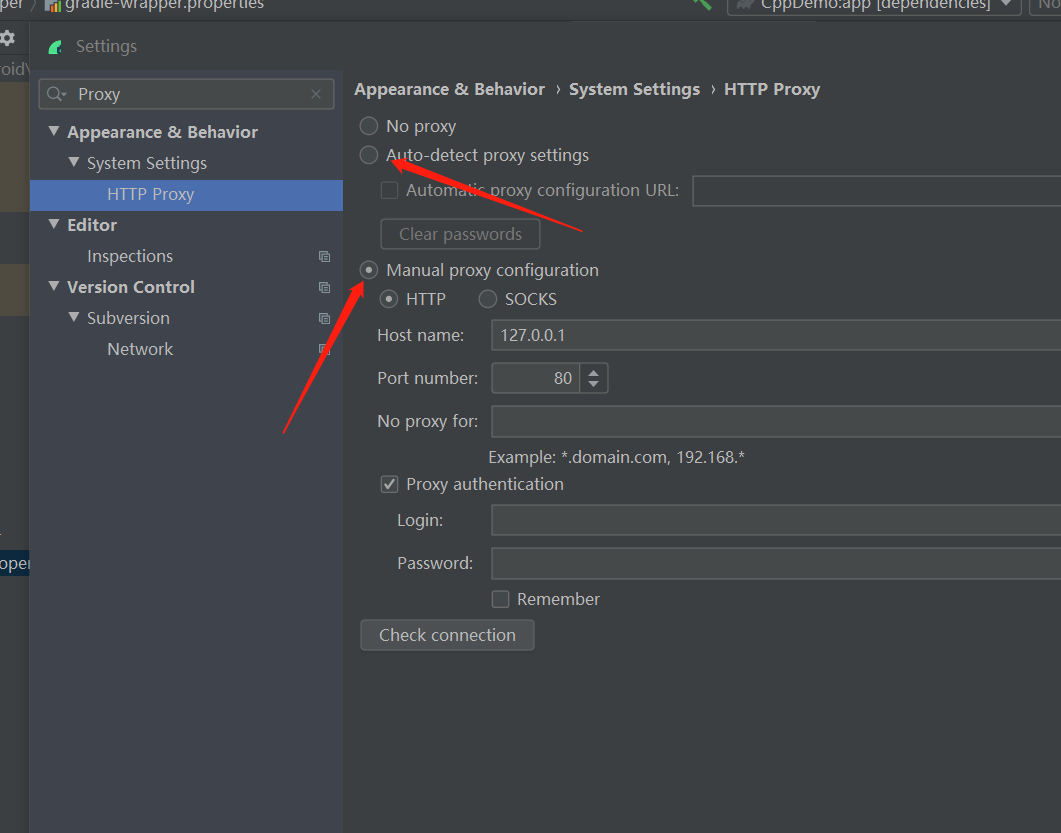The height and width of the screenshot is (833, 1061).
Task: Select the SOCKS proxy radio button
Action: [487, 299]
